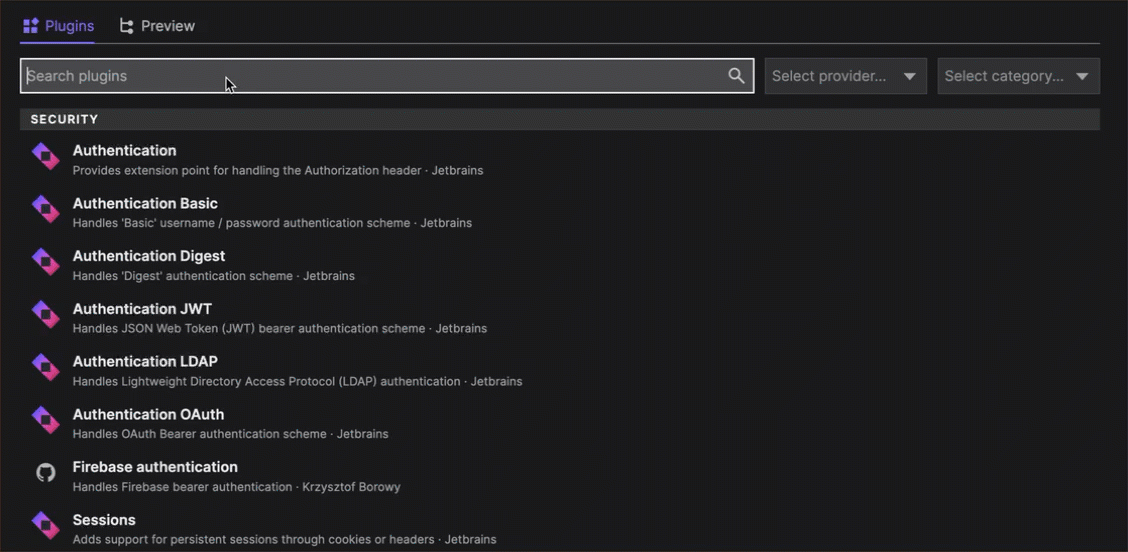1128x552 pixels.
Task: Click the Security section header
Action: point(64,119)
